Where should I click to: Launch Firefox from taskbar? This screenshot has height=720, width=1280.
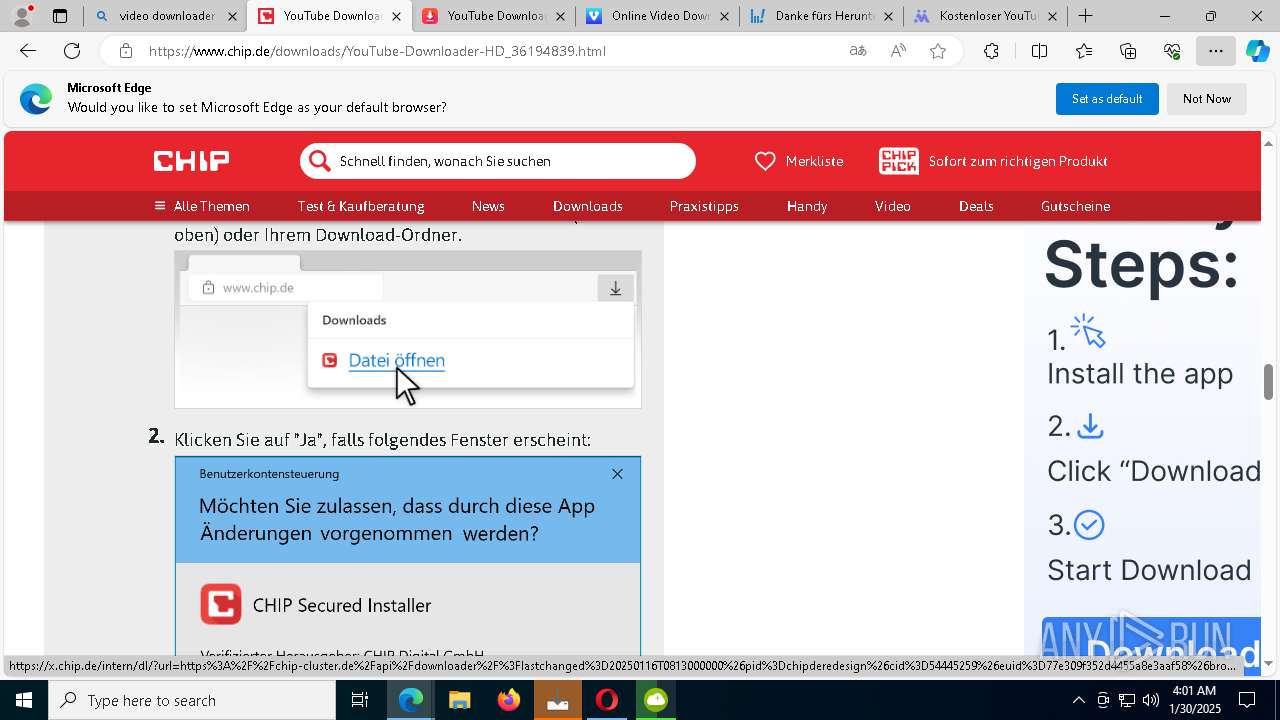(x=509, y=700)
